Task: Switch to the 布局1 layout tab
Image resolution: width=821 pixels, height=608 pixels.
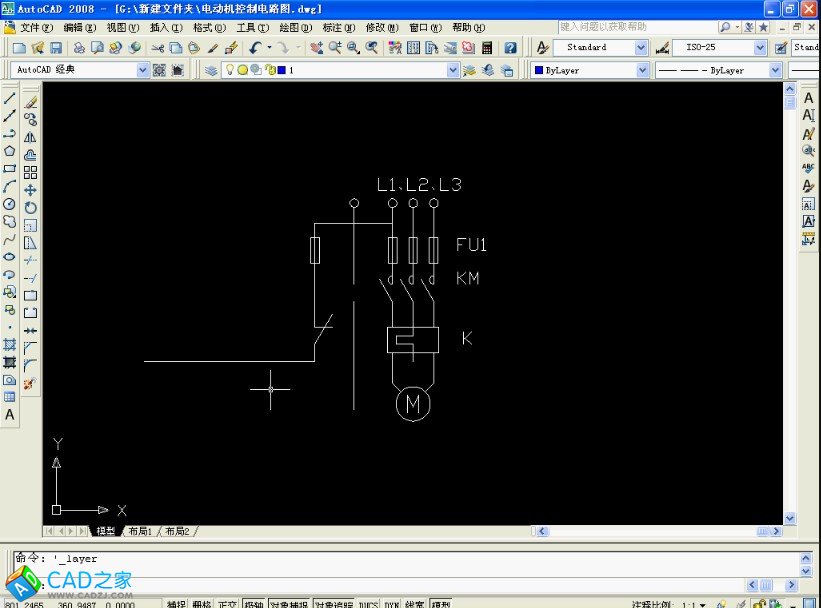Action: [140, 531]
